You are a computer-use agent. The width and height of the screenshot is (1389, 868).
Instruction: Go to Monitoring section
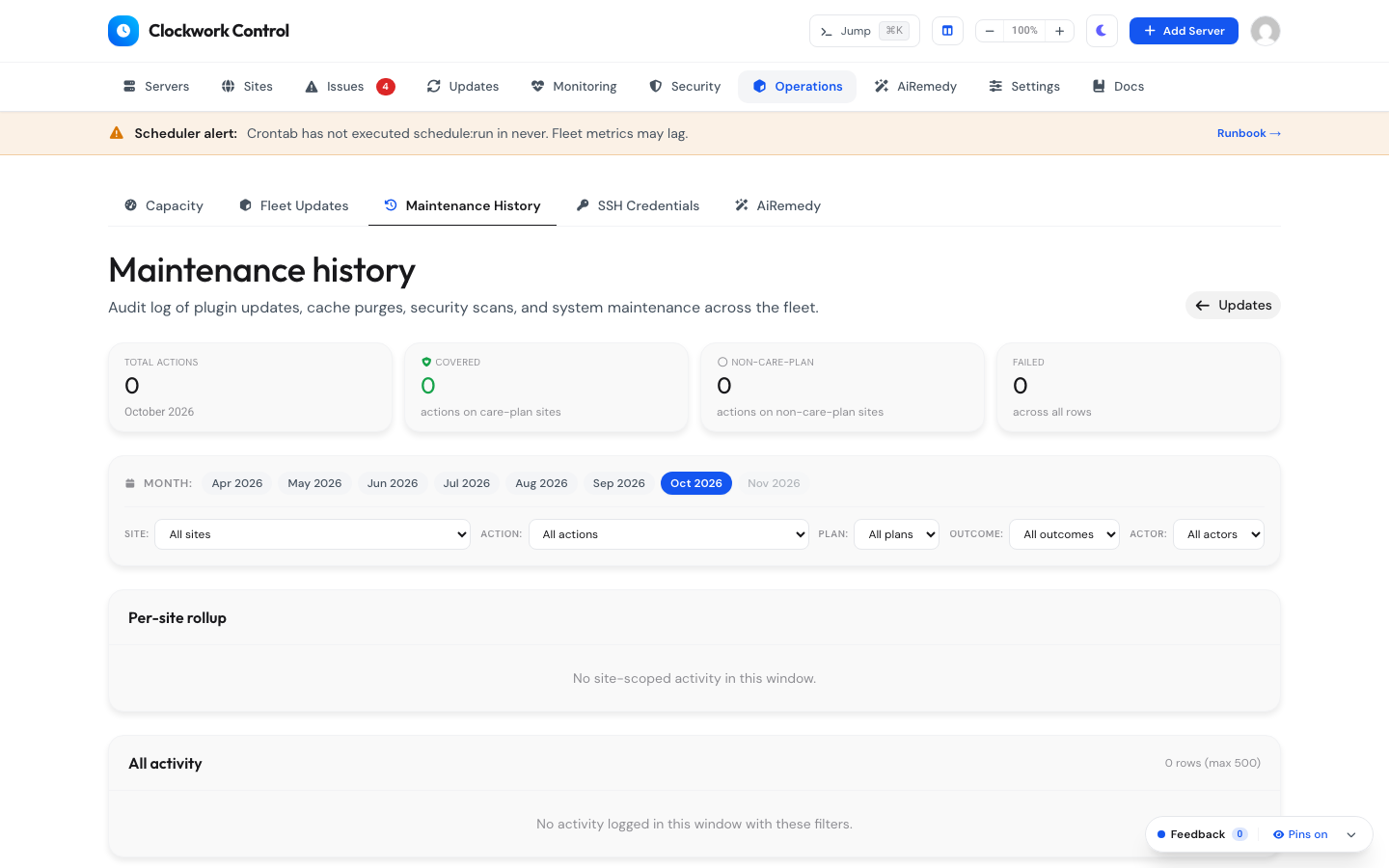coord(574,87)
